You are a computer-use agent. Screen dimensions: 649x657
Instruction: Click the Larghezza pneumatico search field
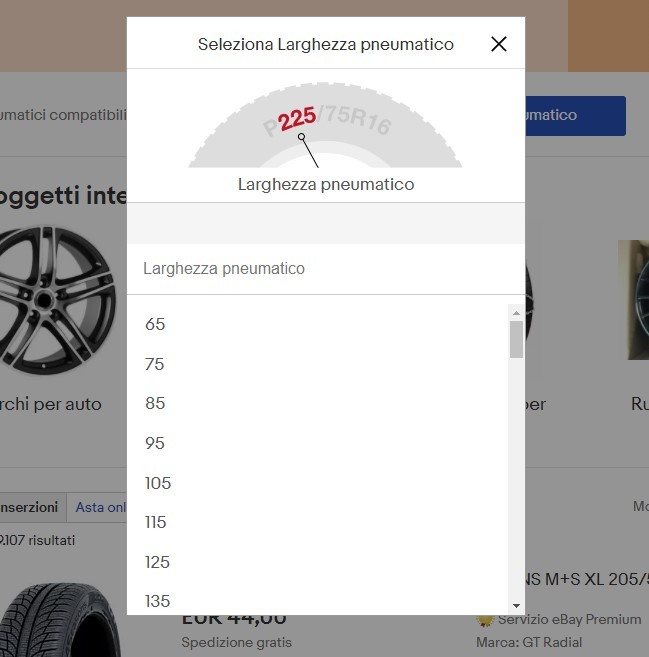coord(326,269)
